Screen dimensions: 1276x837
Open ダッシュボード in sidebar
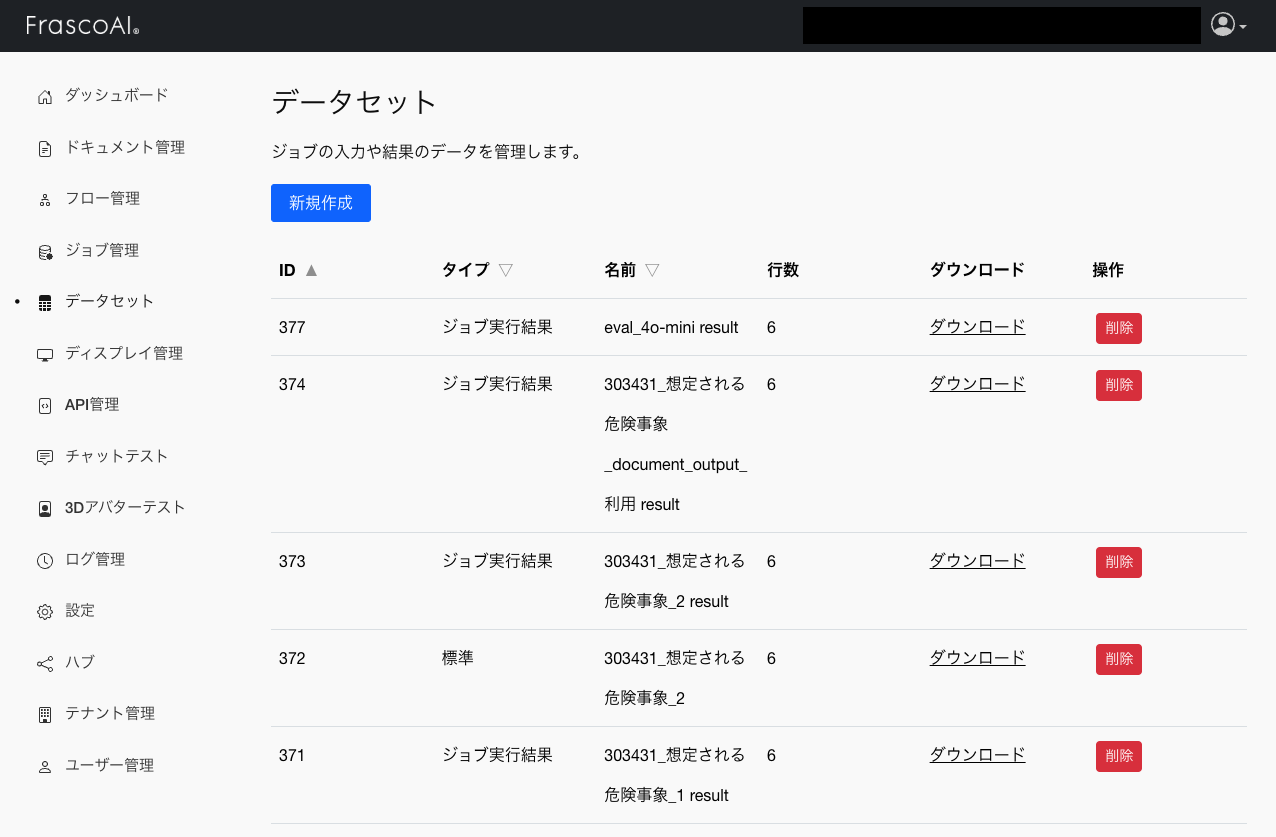(x=117, y=95)
